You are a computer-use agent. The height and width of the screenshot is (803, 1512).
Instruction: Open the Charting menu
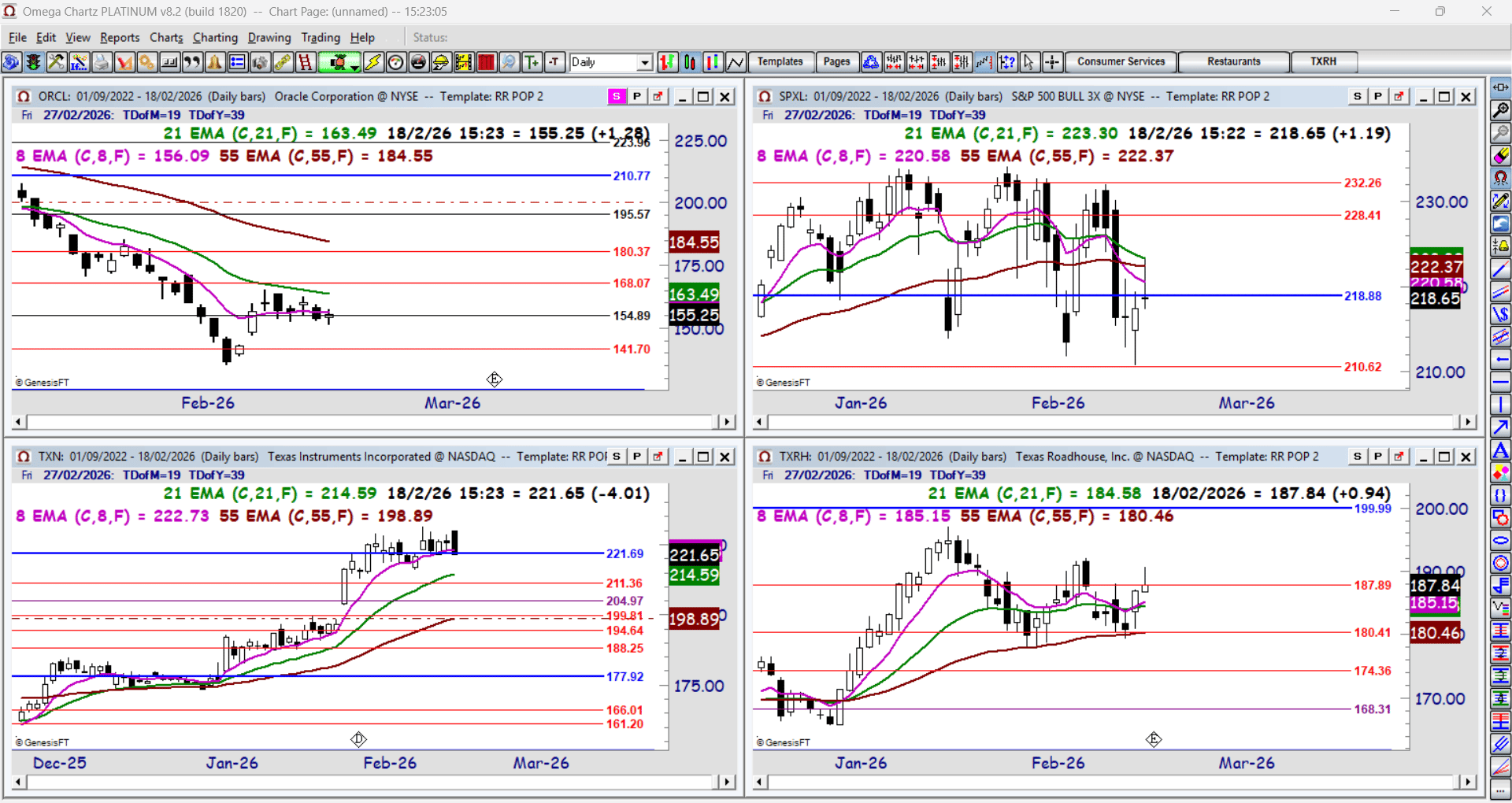[215, 37]
